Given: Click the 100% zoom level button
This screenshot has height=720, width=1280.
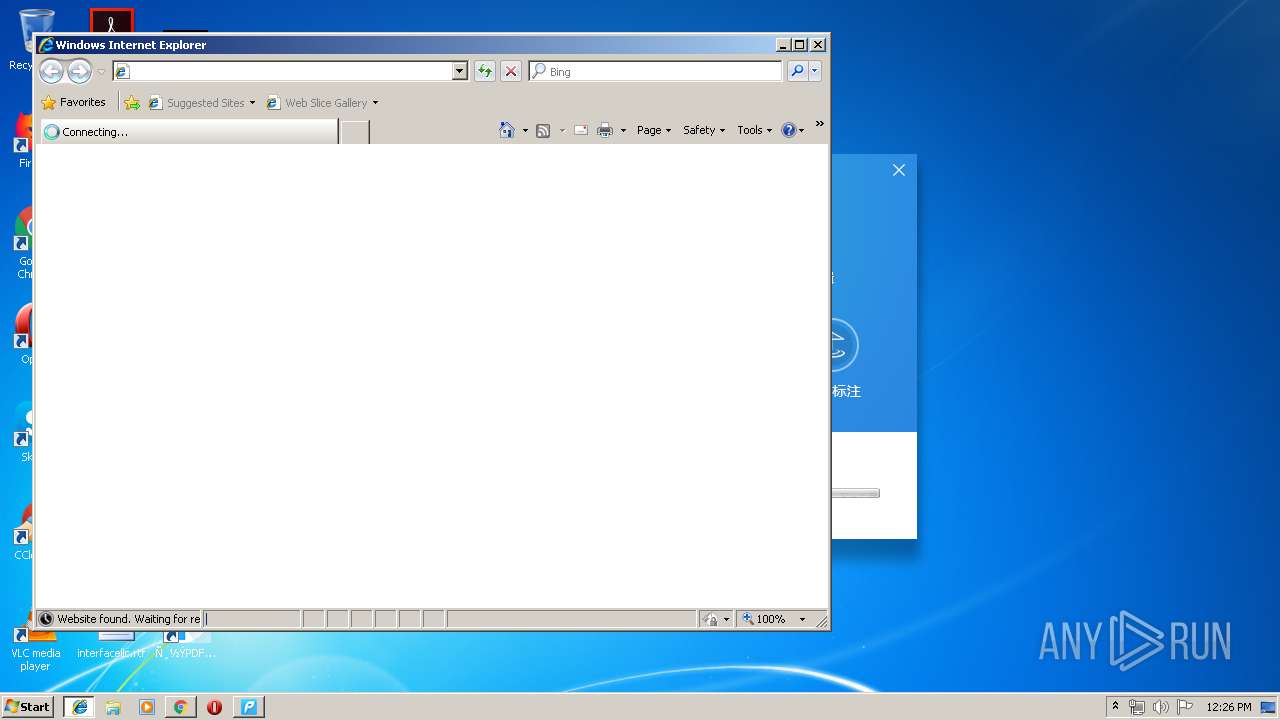Looking at the screenshot, I should (x=764, y=619).
